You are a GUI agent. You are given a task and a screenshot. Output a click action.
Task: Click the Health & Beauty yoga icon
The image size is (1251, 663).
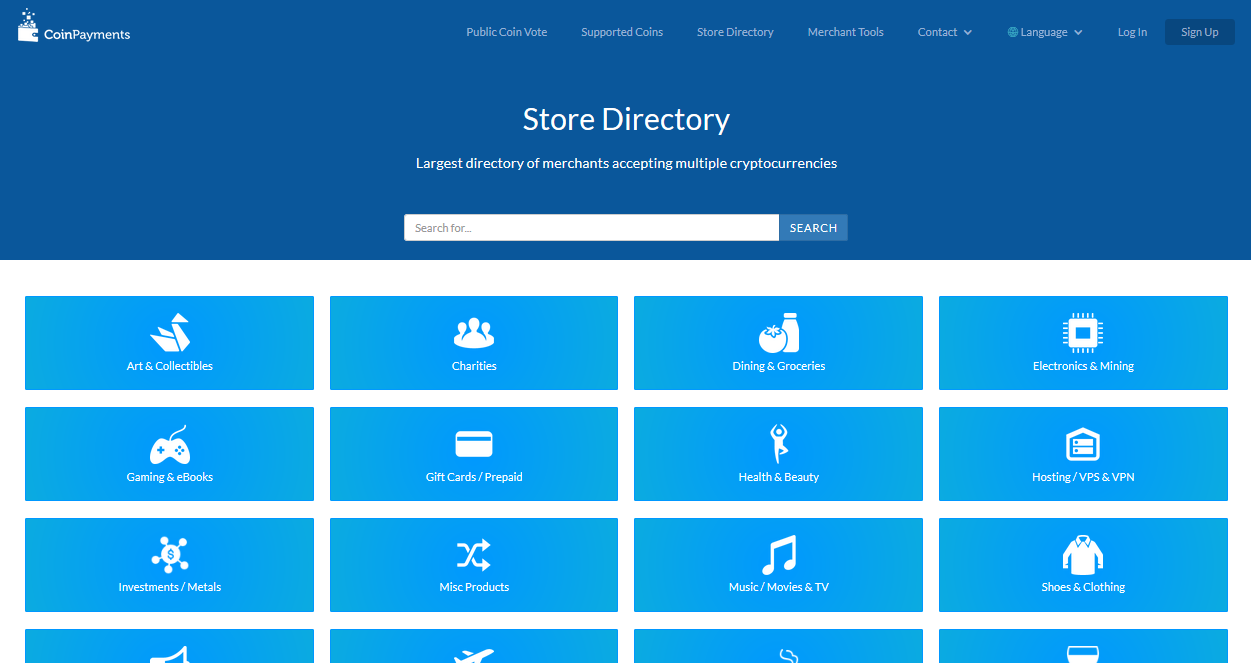point(779,444)
